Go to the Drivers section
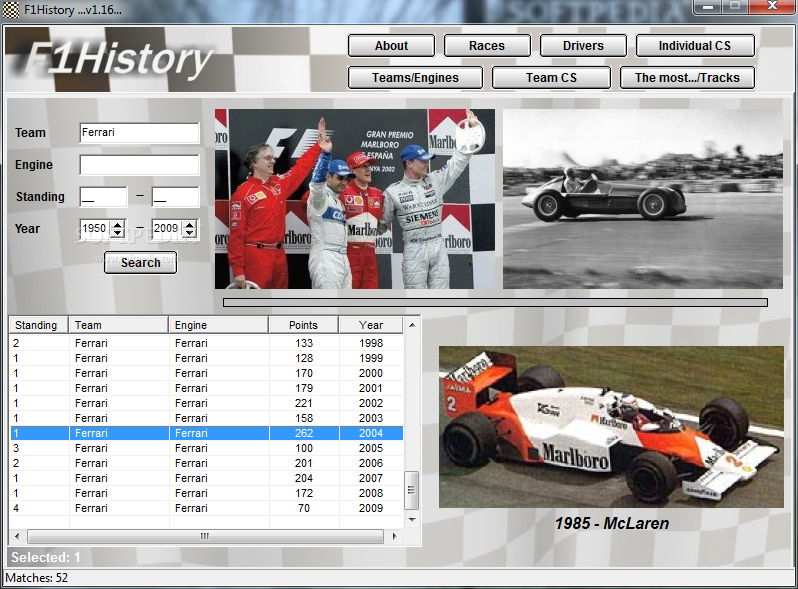This screenshot has height=589, width=798. (x=583, y=46)
